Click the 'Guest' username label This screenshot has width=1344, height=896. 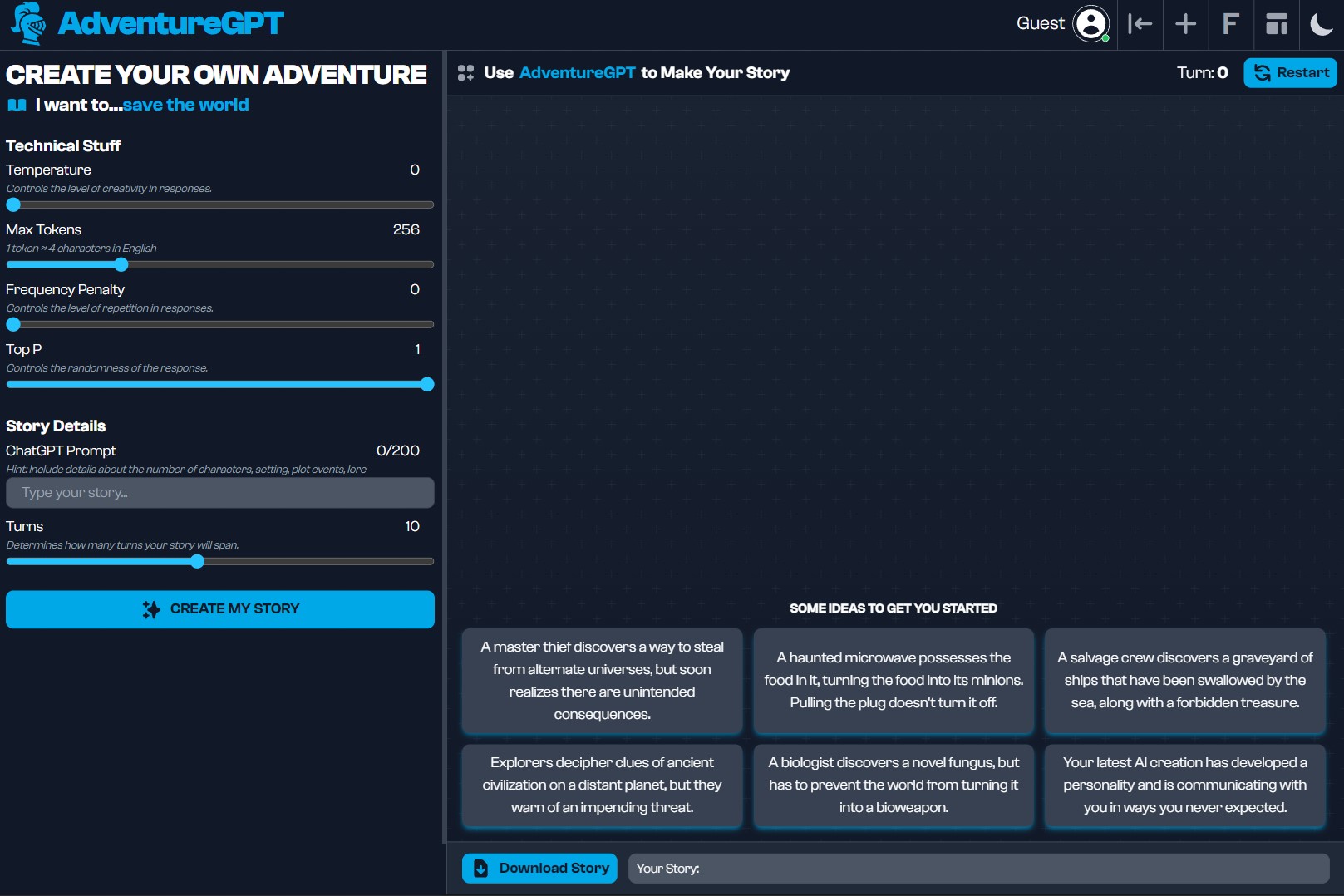(x=1041, y=23)
